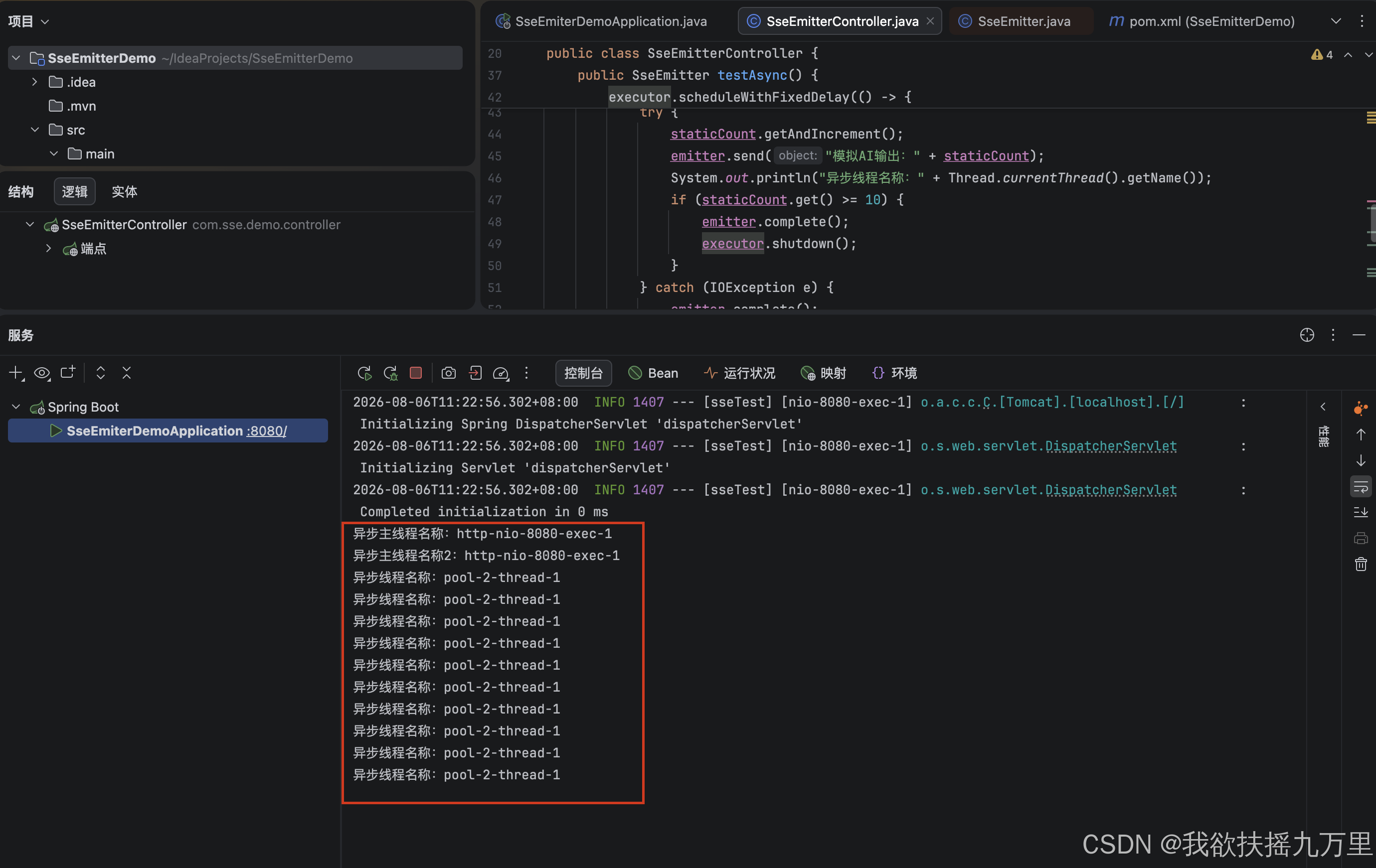Go to previous highlighted problem arrow
1376x868 pixels.
(1348, 55)
